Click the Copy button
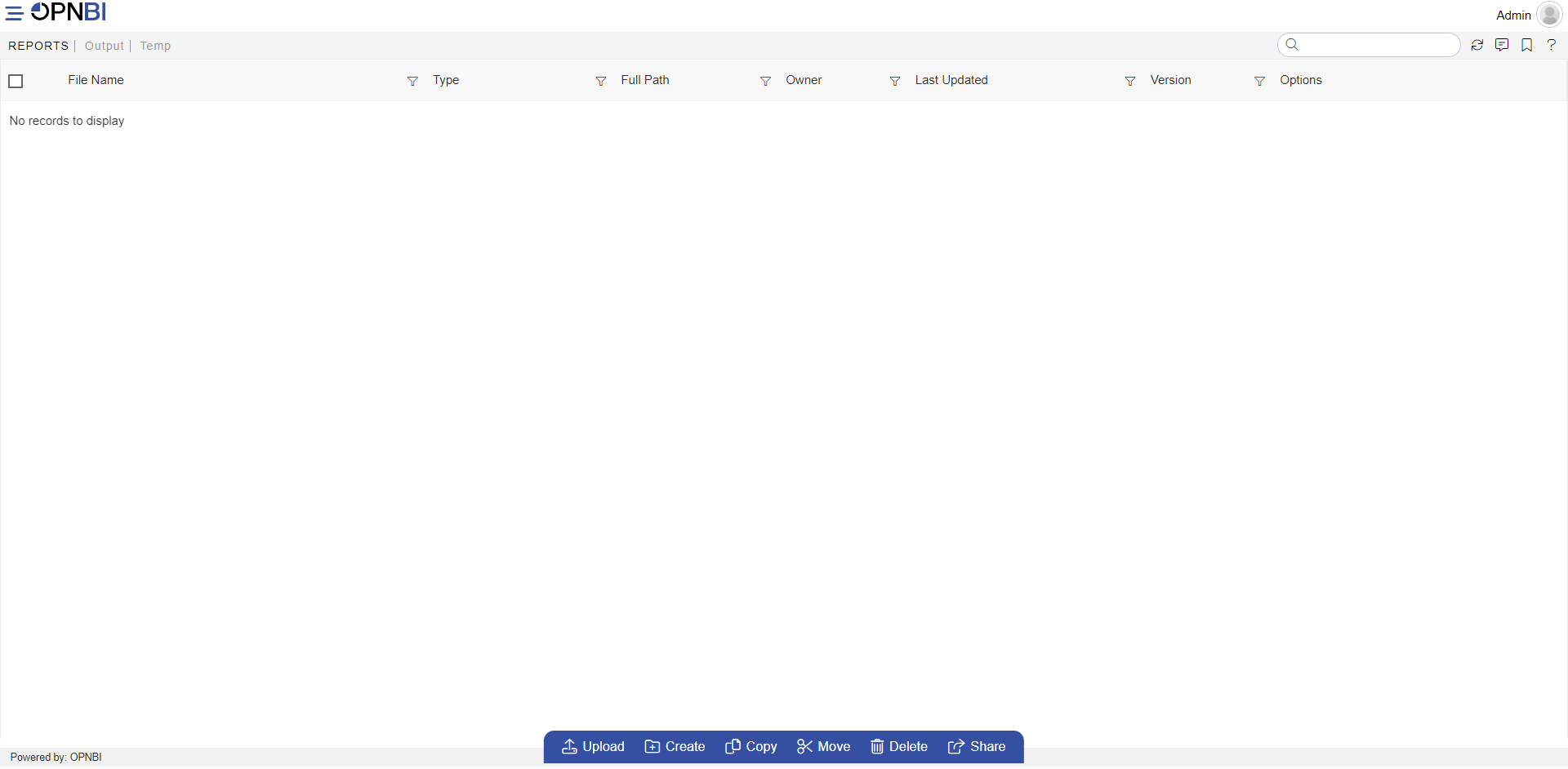The height and width of the screenshot is (769, 1568). [751, 747]
